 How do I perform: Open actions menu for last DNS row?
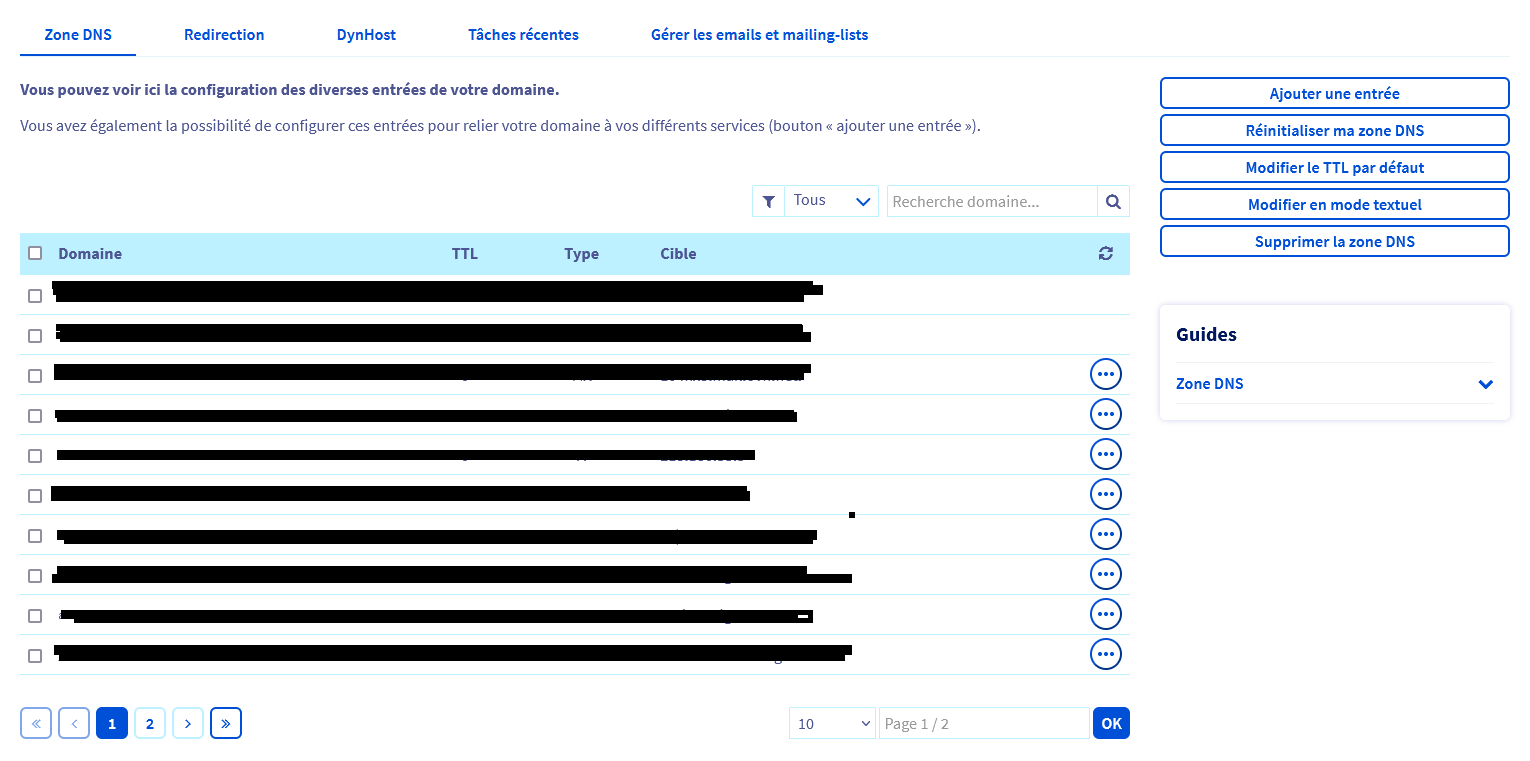tap(1105, 654)
